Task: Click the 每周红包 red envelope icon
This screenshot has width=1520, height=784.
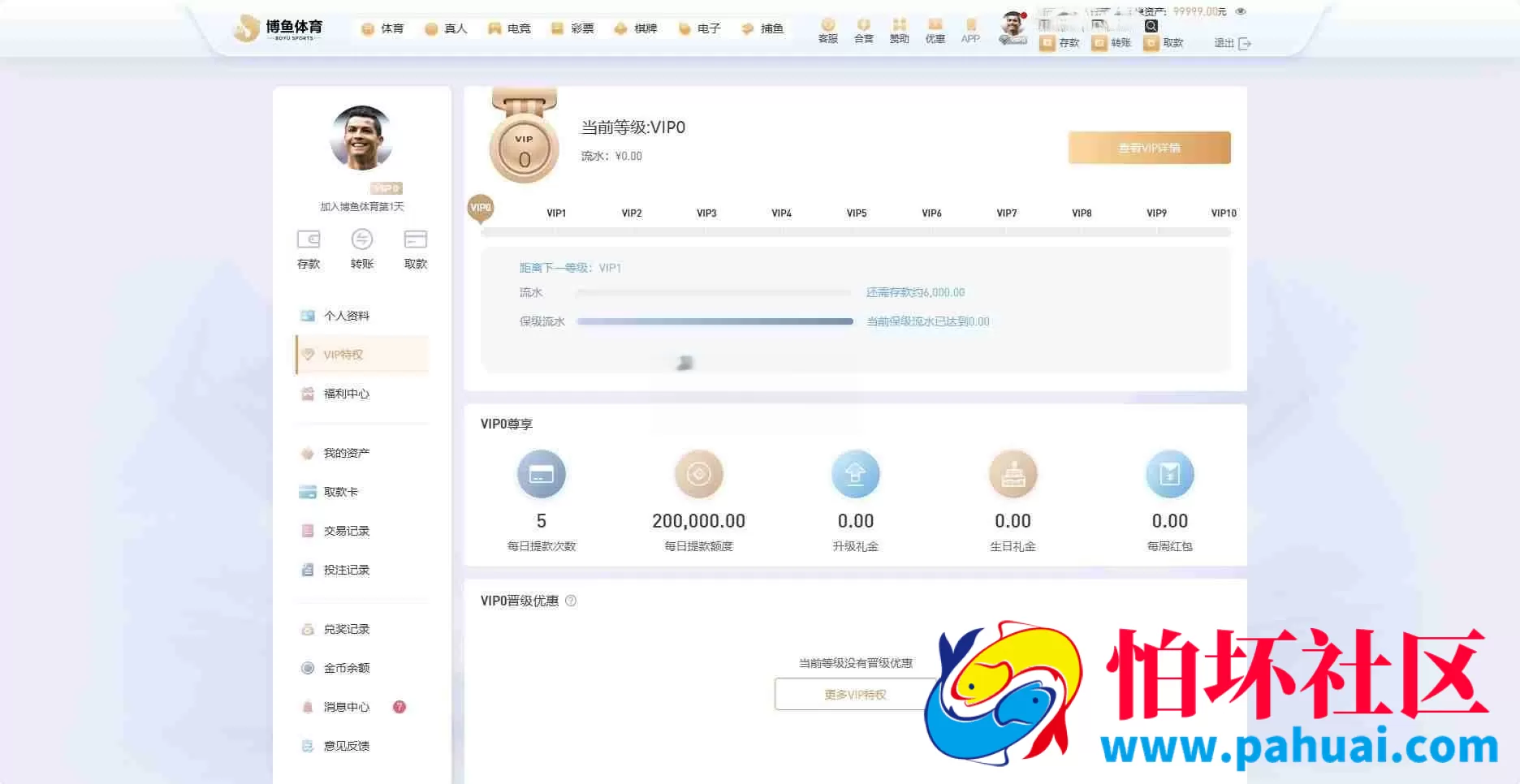Action: [1169, 474]
